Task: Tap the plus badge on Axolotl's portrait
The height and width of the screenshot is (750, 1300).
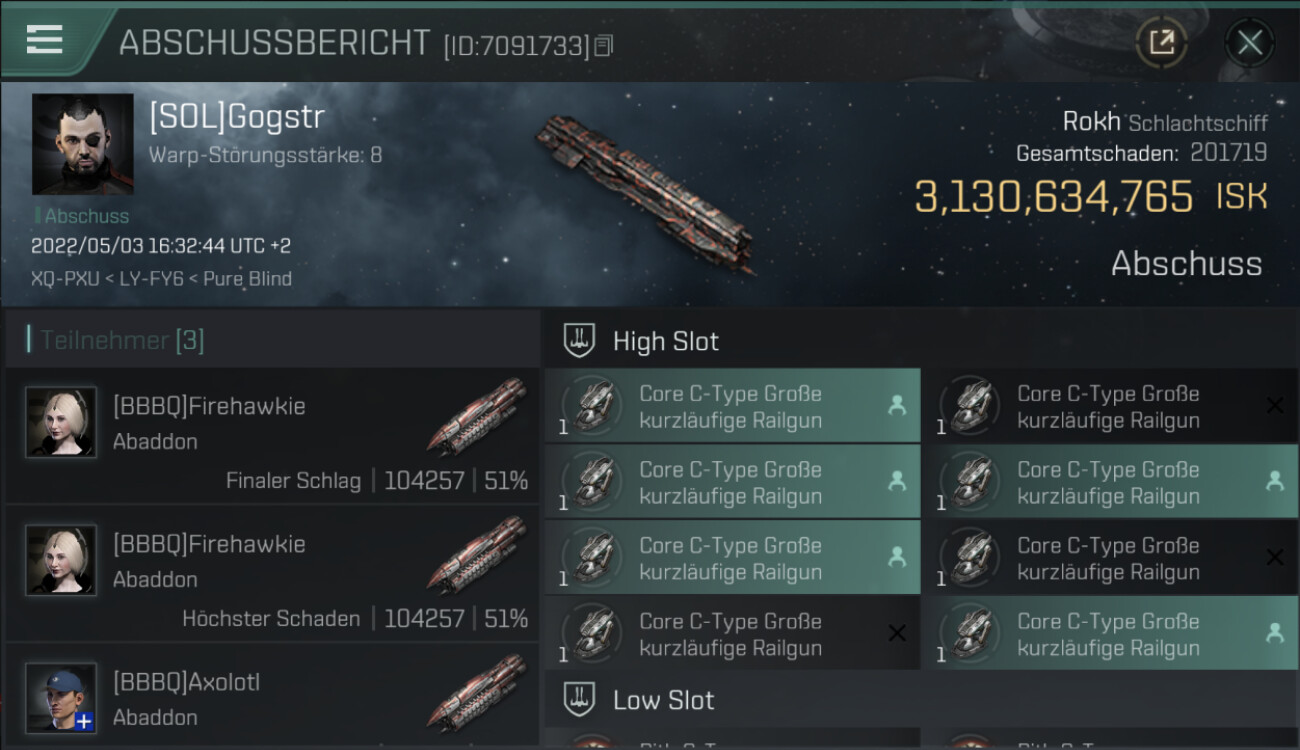Action: pyautogui.click(x=84, y=721)
